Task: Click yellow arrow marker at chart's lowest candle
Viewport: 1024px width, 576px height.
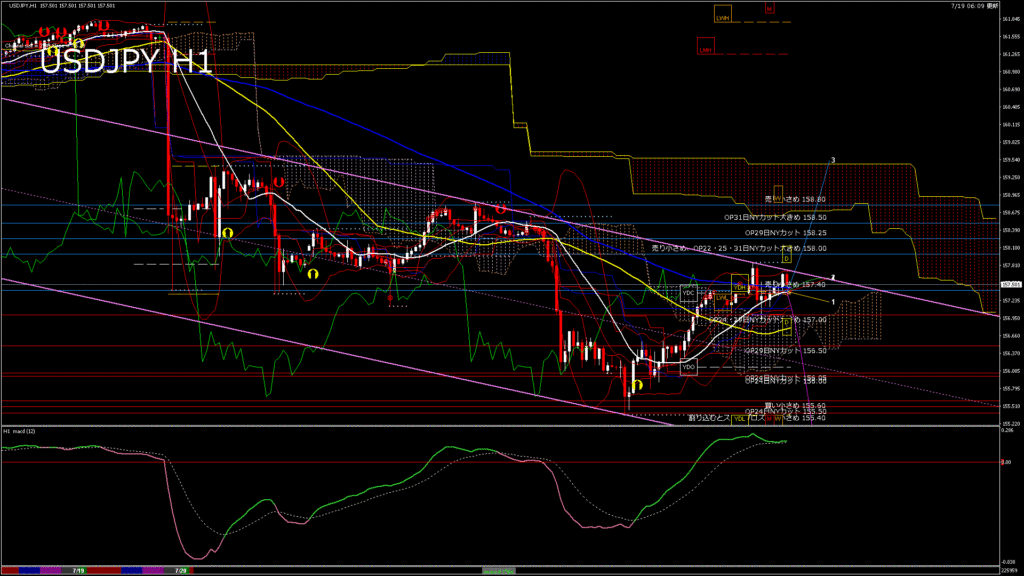Action: [637, 384]
